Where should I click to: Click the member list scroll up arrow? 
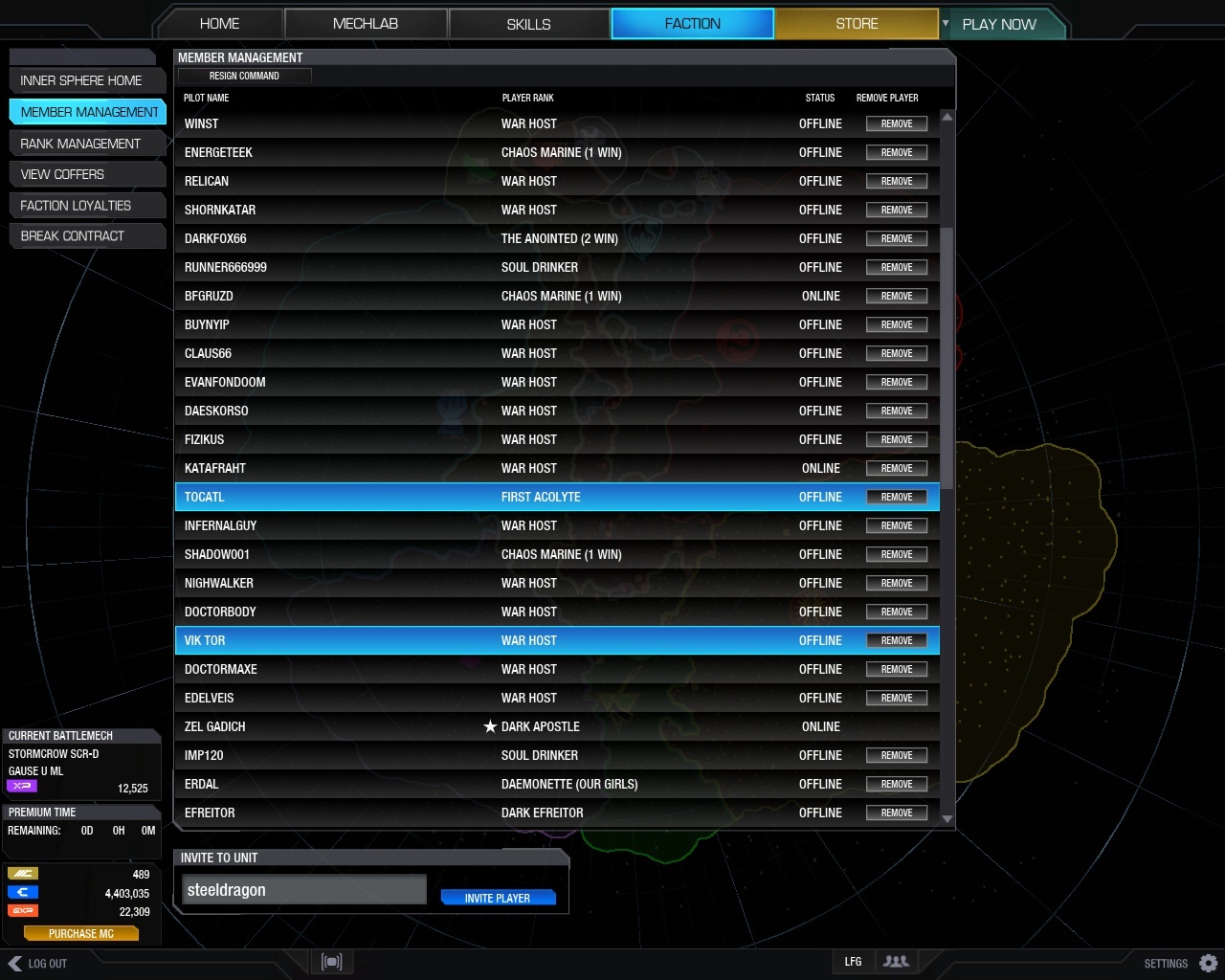point(947,117)
